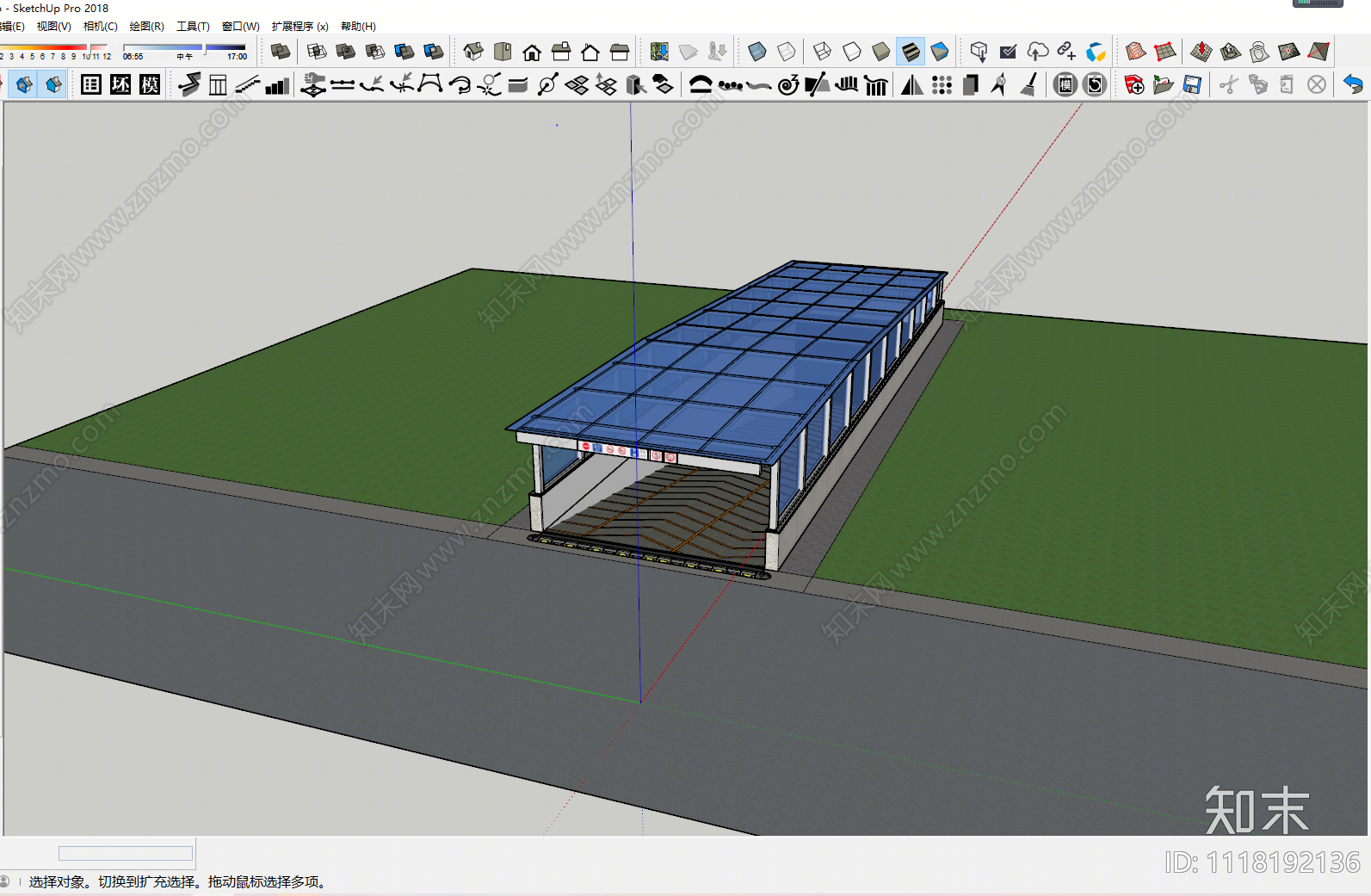The height and width of the screenshot is (896, 1371).
Task: Enable Hidden Line face style
Action: (852, 52)
